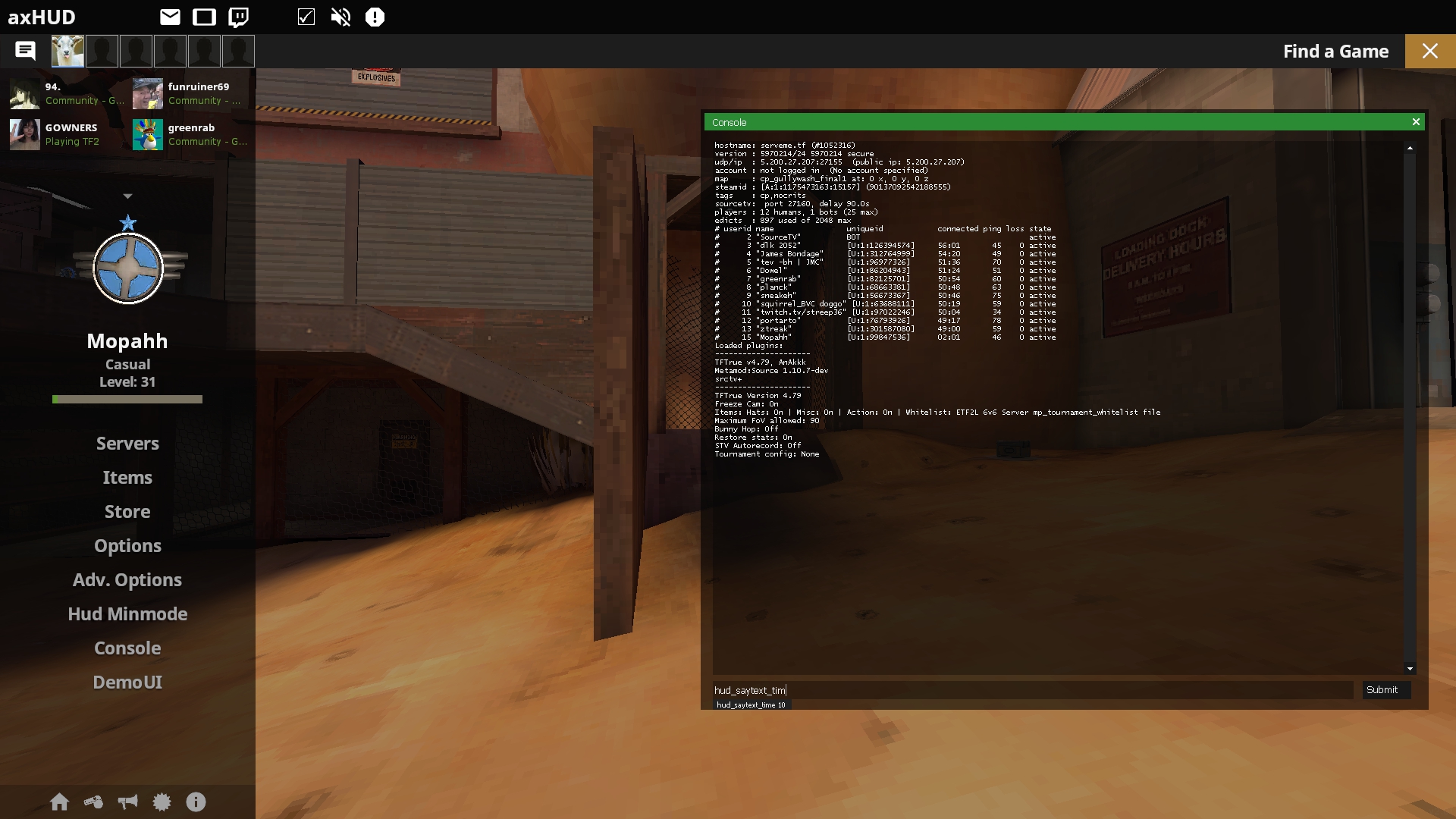Open the Items menu
Screen dimensions: 1456x819
127,478
